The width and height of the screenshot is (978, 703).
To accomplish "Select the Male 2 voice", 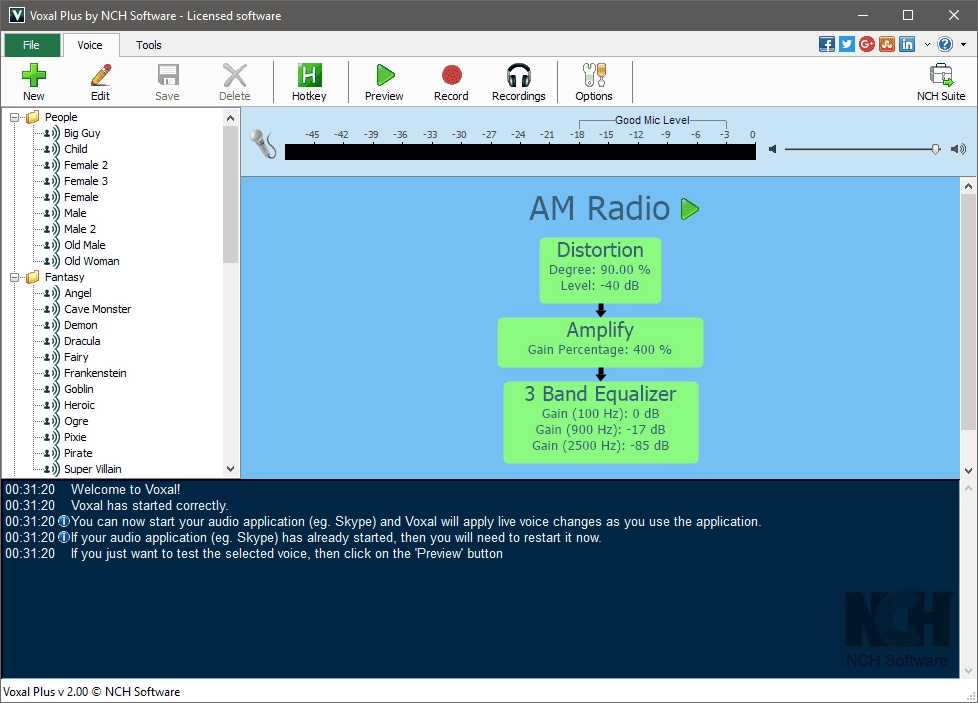I will tap(80, 229).
